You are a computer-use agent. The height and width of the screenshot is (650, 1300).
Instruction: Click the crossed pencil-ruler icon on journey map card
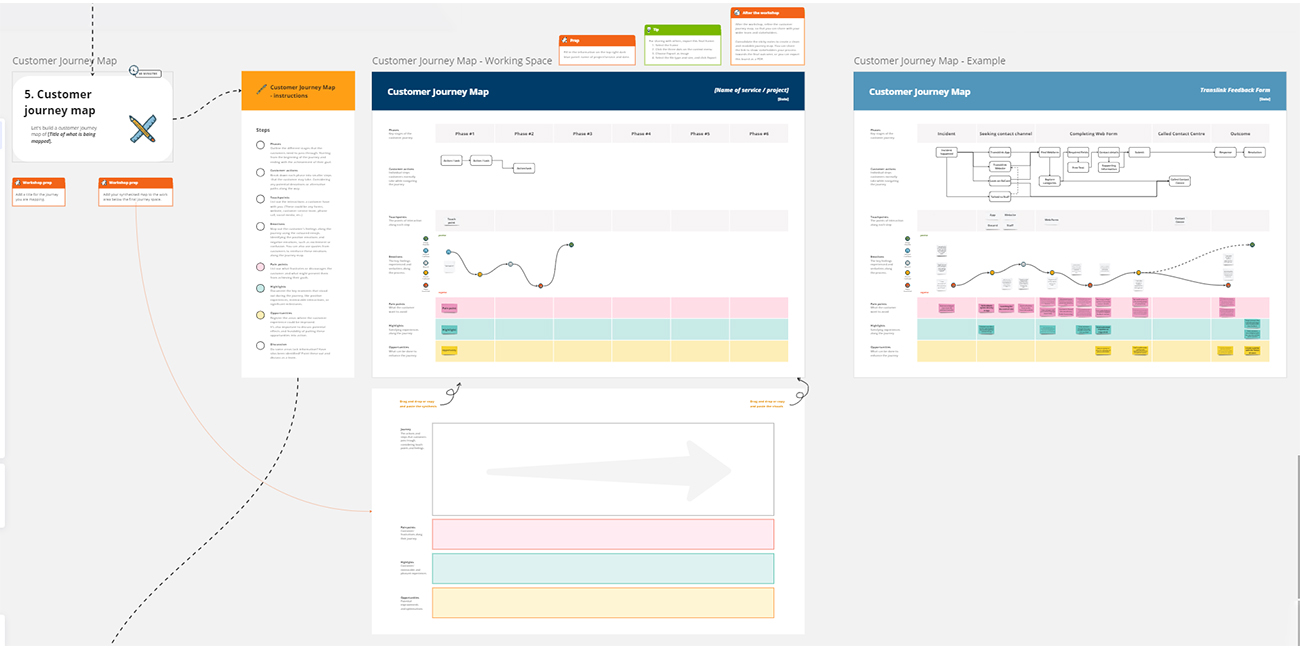[x=142, y=129]
